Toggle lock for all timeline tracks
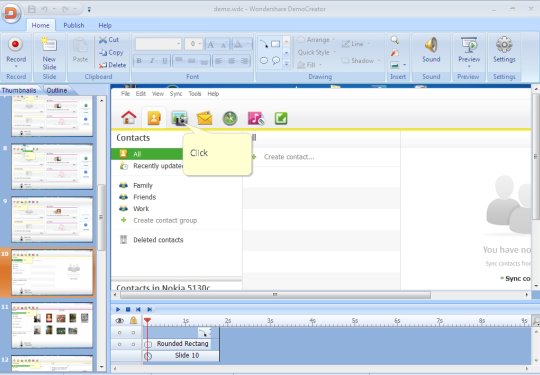This screenshot has width=540, height=375. 133,321
